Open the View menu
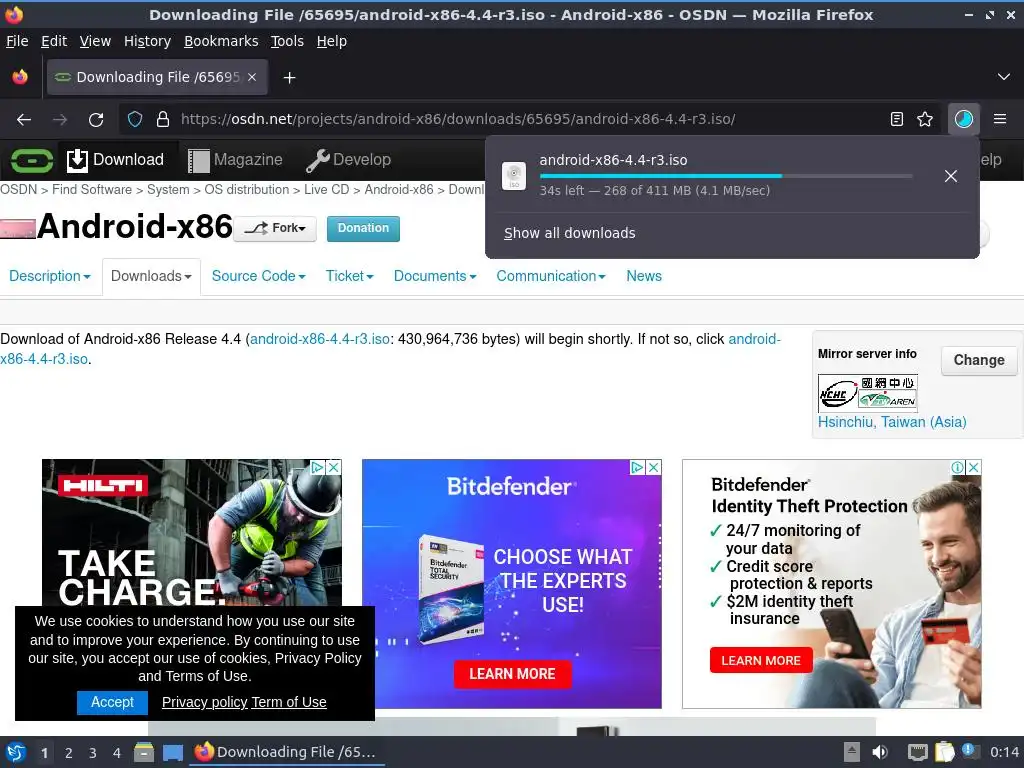The width and height of the screenshot is (1024, 768). (x=95, y=41)
